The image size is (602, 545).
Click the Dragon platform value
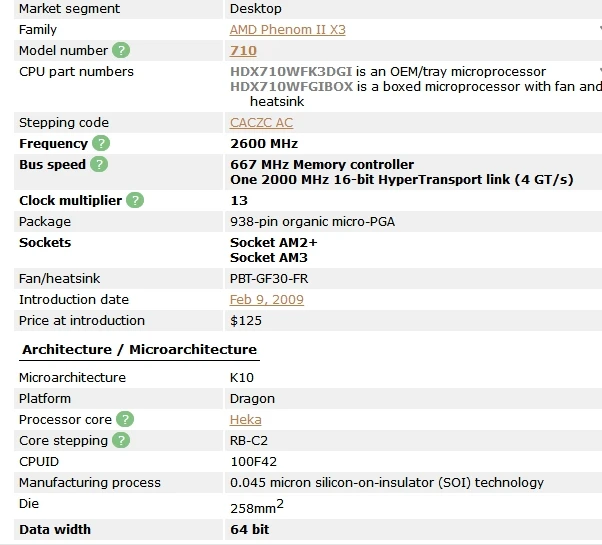point(252,399)
